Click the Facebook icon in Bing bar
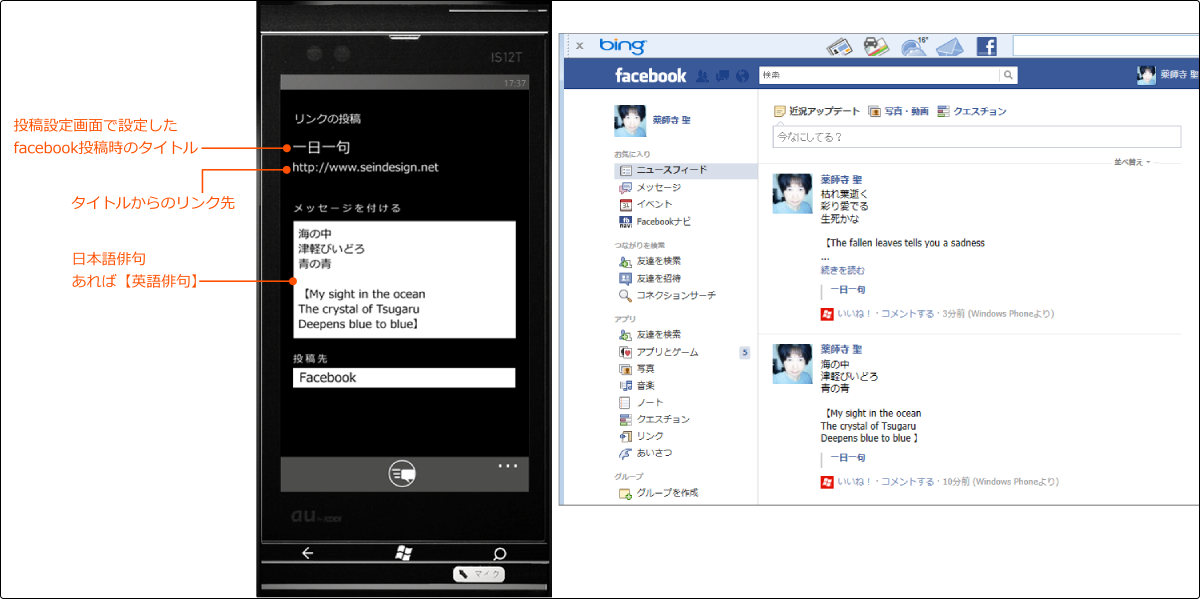The height and width of the screenshot is (599, 1200). point(986,46)
